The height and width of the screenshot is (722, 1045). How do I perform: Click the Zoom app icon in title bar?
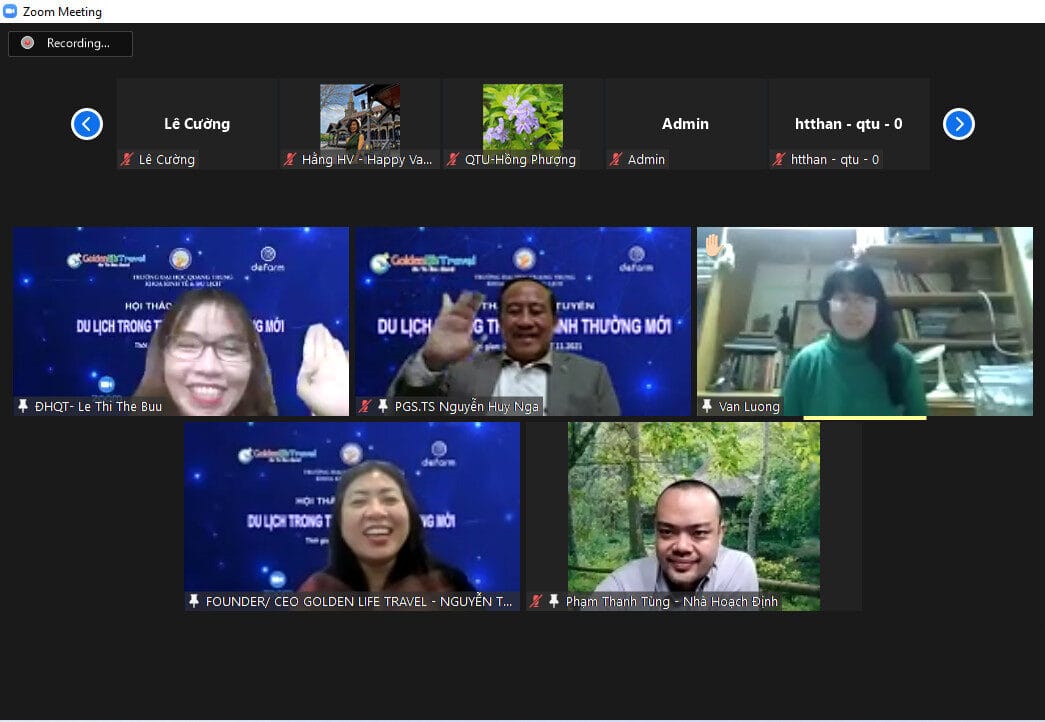(11, 12)
